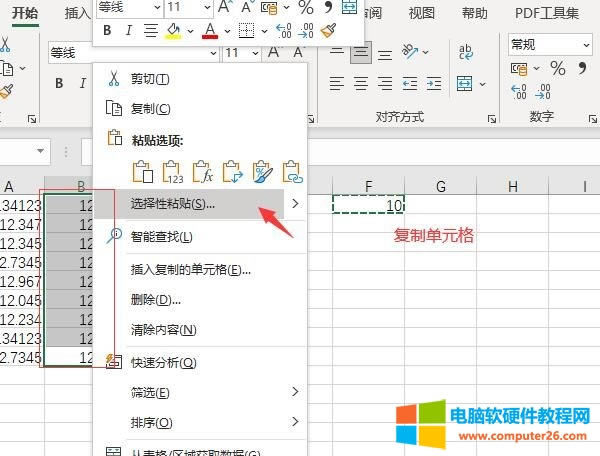This screenshot has width=600, height=456.
Task: Expand the 排序(O) submenu
Action: coord(295,422)
